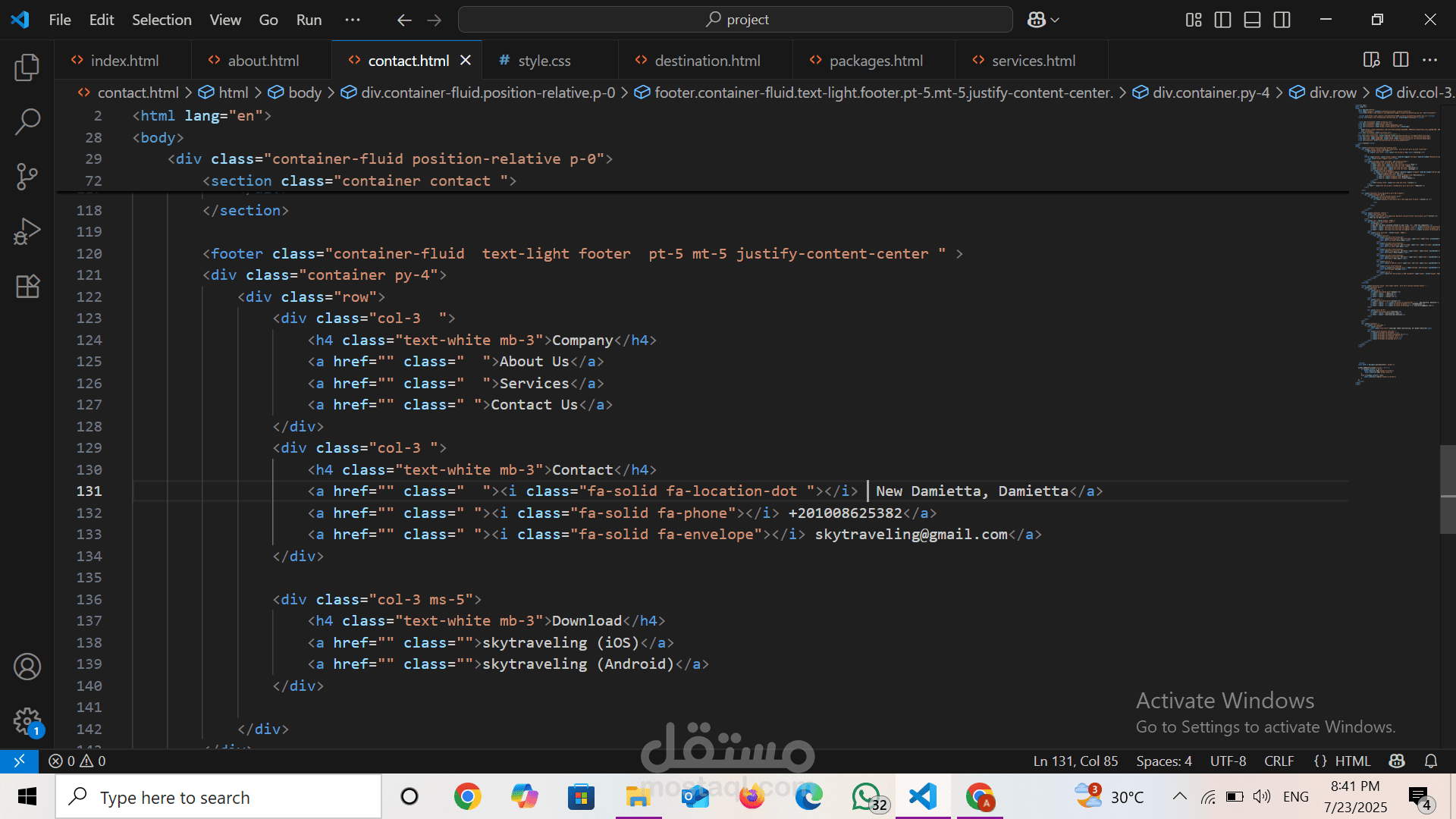
Task: Open the Run and Debug view
Action: click(x=27, y=231)
